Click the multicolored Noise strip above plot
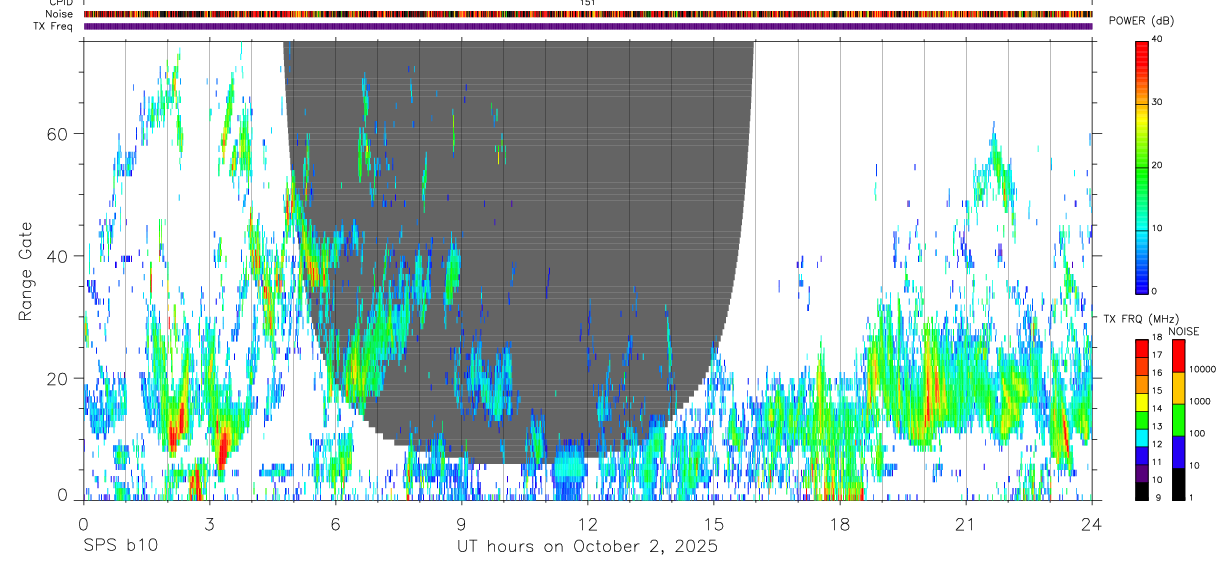The height and width of the screenshot is (567, 1228). [x=588, y=14]
